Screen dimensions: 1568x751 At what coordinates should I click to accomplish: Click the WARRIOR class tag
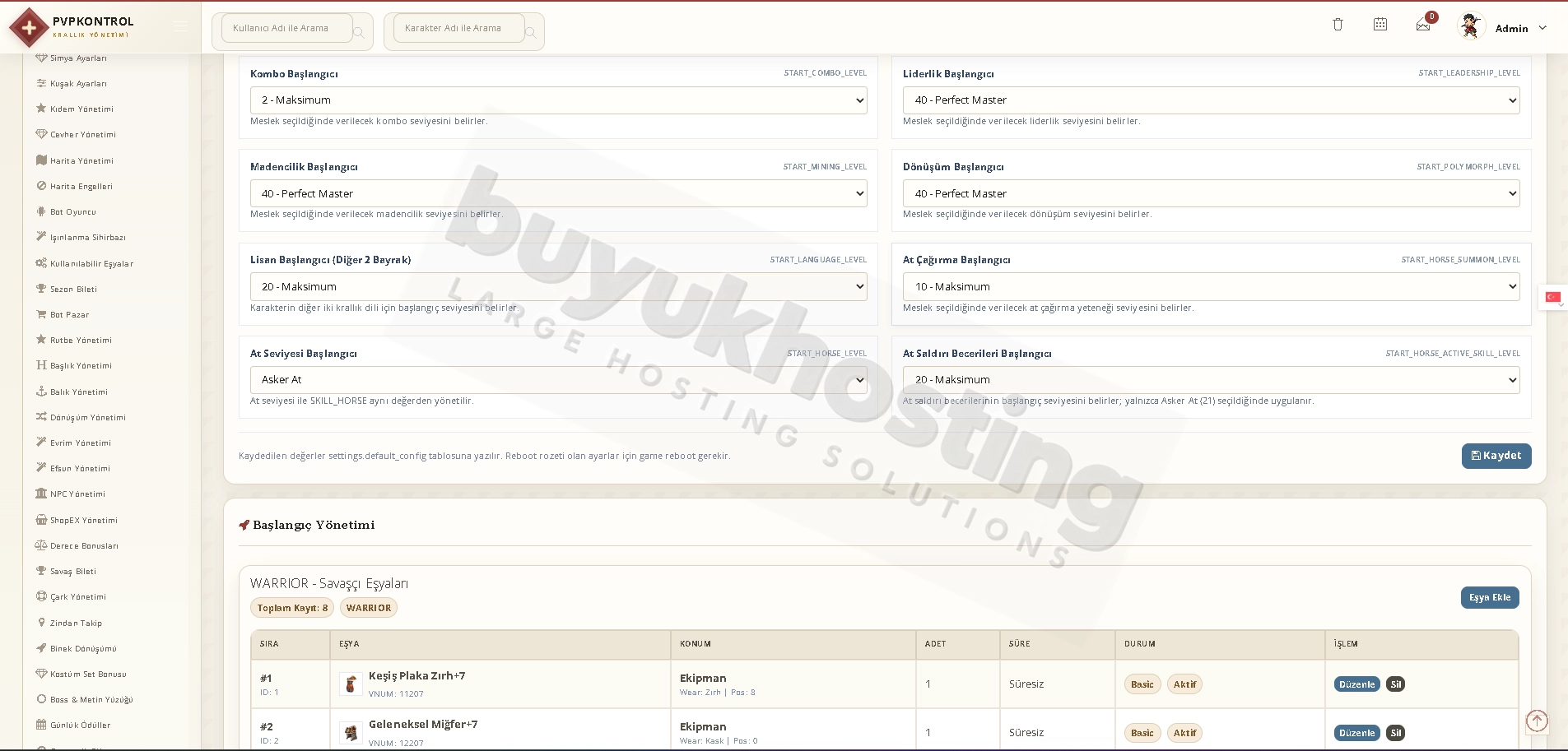(x=369, y=608)
